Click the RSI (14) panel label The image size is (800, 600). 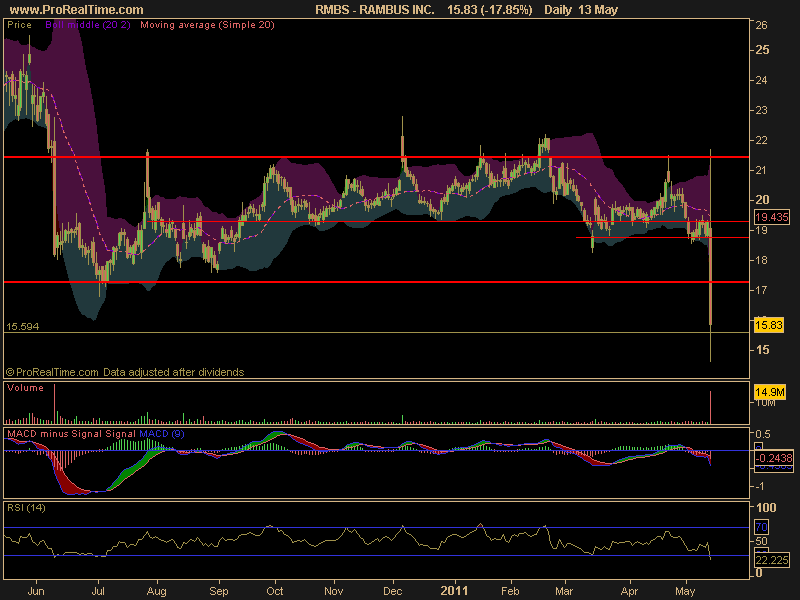(26, 507)
